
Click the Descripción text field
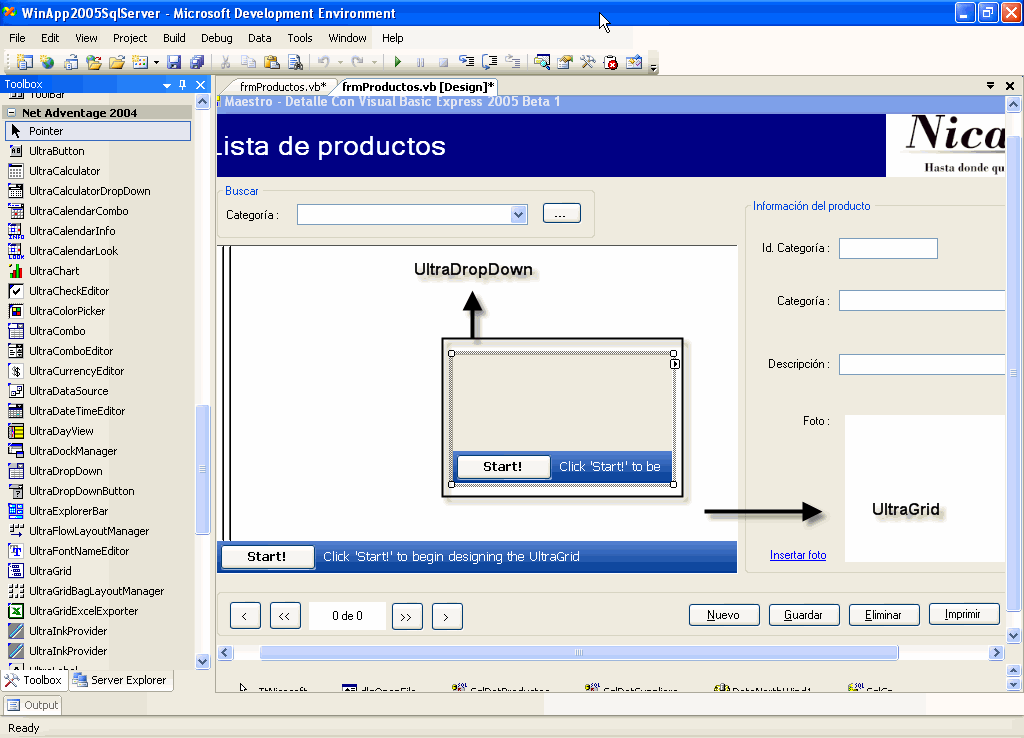click(x=921, y=364)
